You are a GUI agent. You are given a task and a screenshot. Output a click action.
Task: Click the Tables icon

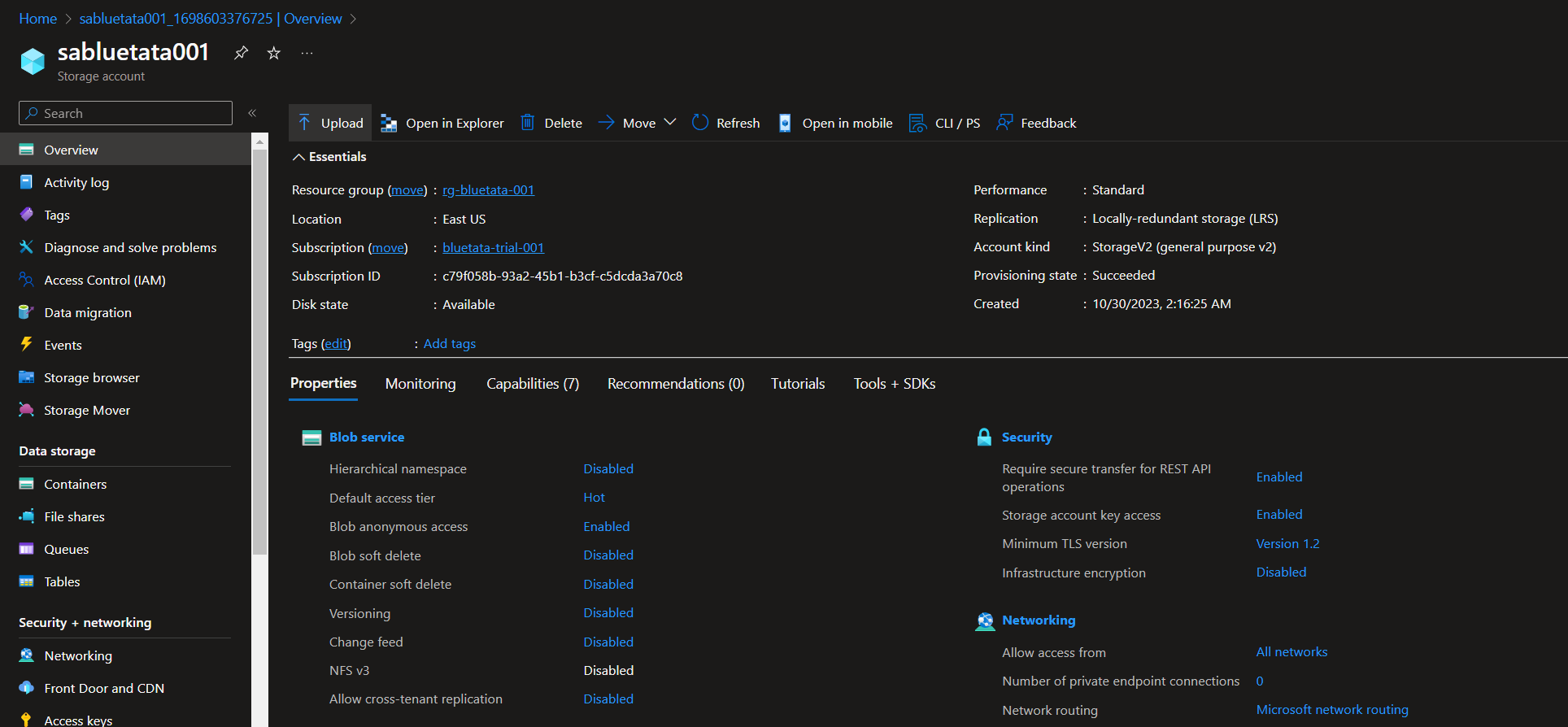coord(26,581)
